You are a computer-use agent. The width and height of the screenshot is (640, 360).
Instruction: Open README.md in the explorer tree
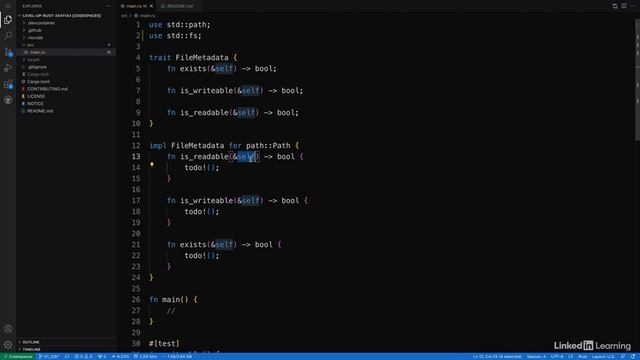(40, 111)
